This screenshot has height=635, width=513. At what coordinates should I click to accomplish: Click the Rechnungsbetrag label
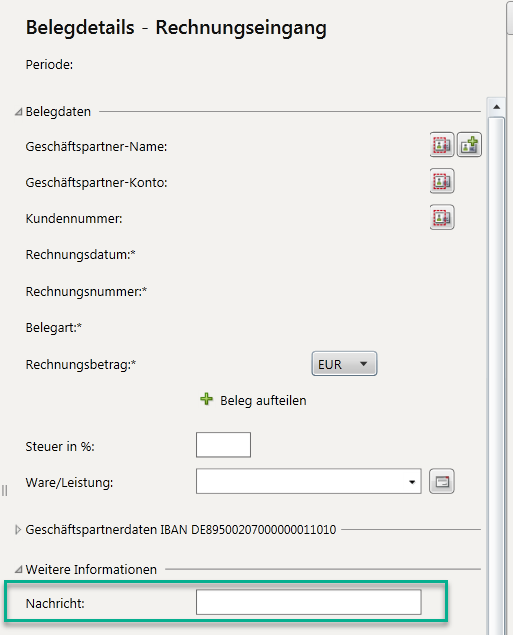point(81,364)
